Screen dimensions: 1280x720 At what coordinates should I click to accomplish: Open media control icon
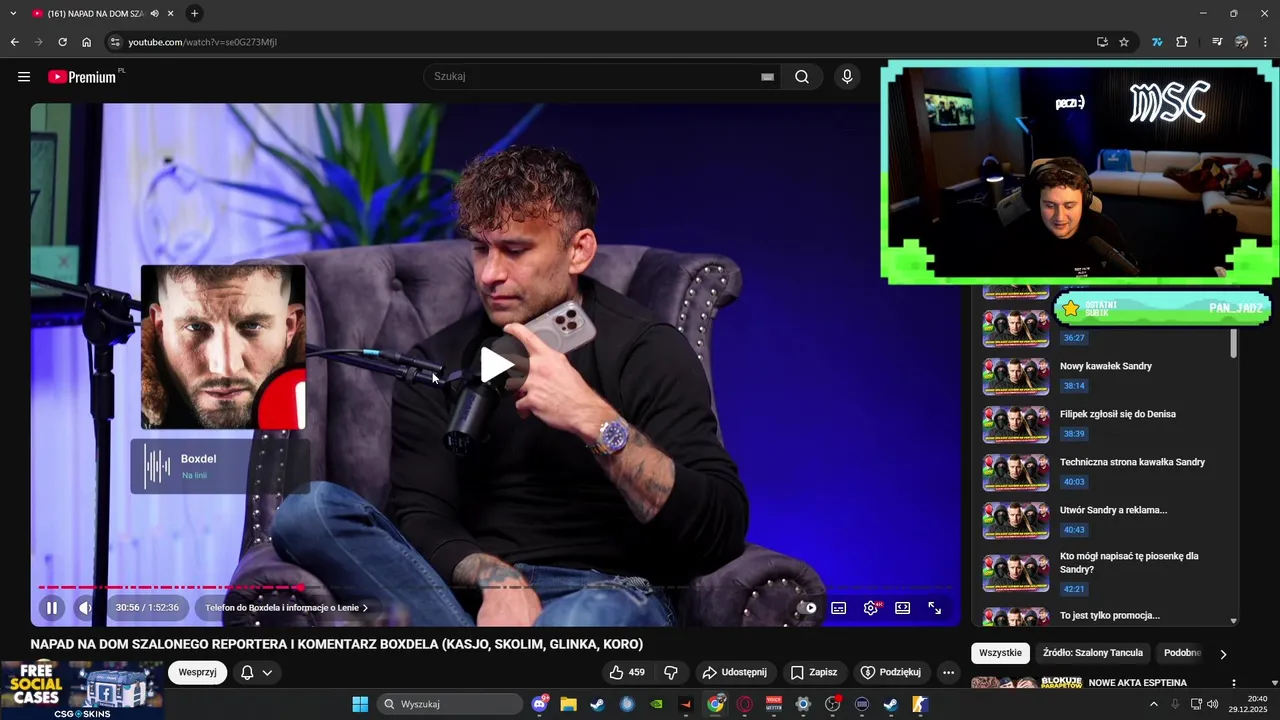1217,42
